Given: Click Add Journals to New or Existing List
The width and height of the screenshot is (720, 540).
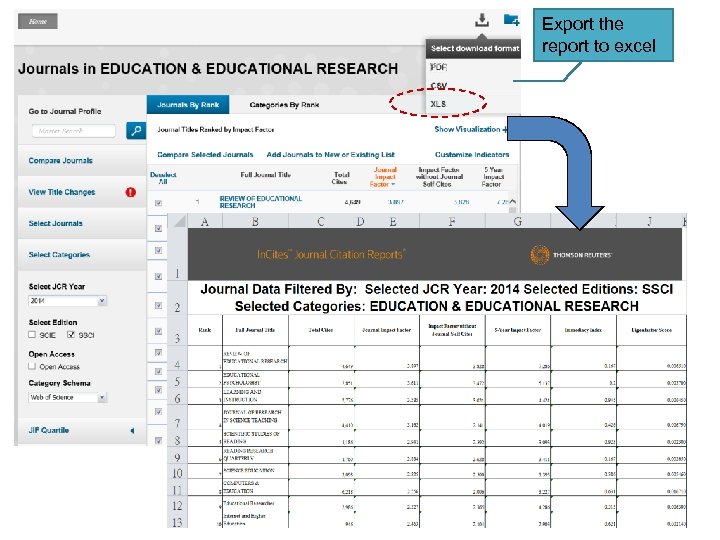Looking at the screenshot, I should pyautogui.click(x=331, y=155).
